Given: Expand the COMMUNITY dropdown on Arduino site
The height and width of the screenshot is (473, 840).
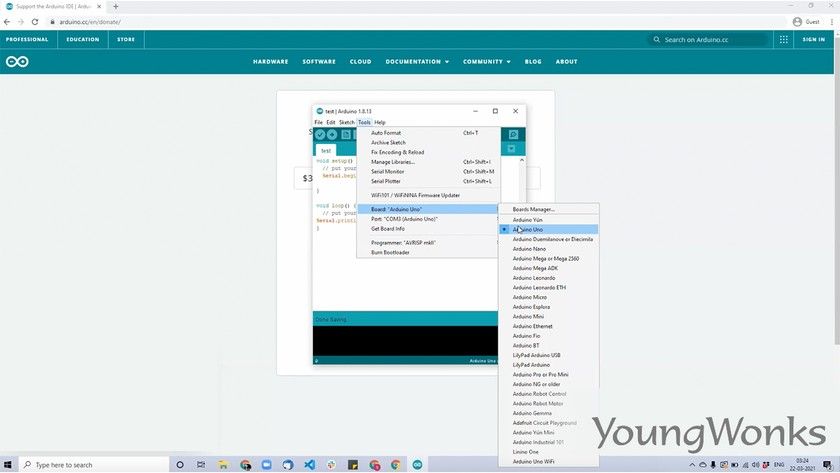Looking at the screenshot, I should [x=487, y=62].
